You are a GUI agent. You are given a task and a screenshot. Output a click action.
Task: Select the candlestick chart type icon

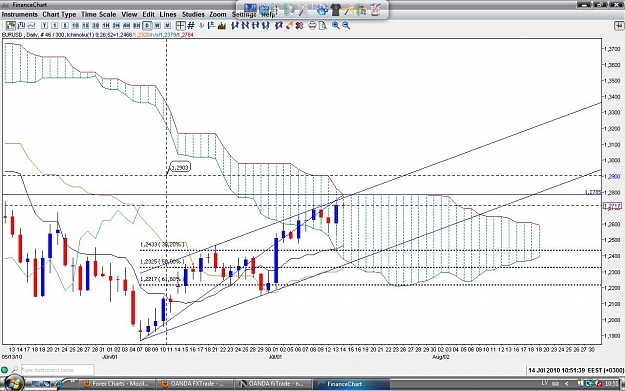click(11, 26)
